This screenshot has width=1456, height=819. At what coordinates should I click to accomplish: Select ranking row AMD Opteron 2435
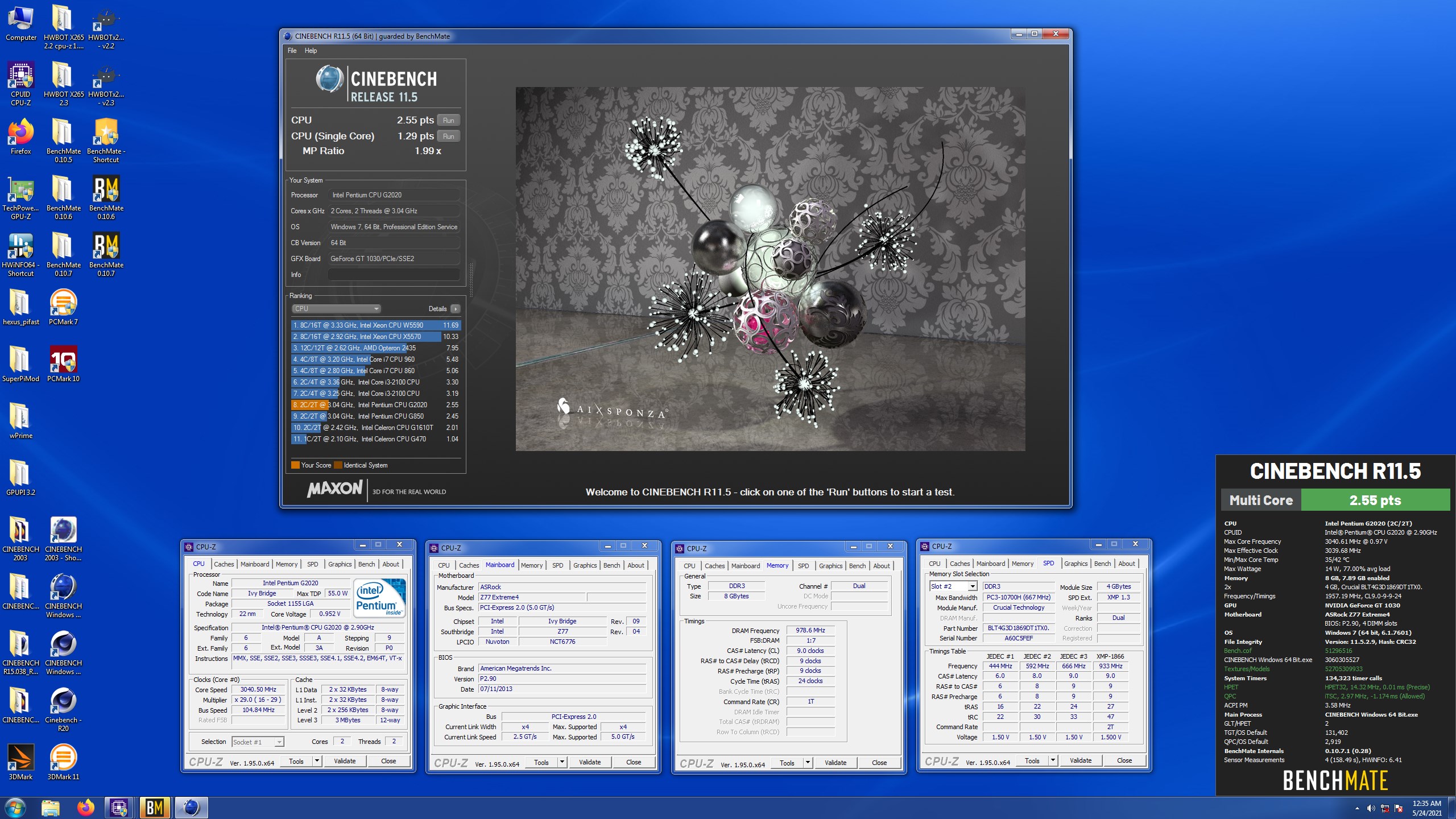pyautogui.click(x=375, y=348)
